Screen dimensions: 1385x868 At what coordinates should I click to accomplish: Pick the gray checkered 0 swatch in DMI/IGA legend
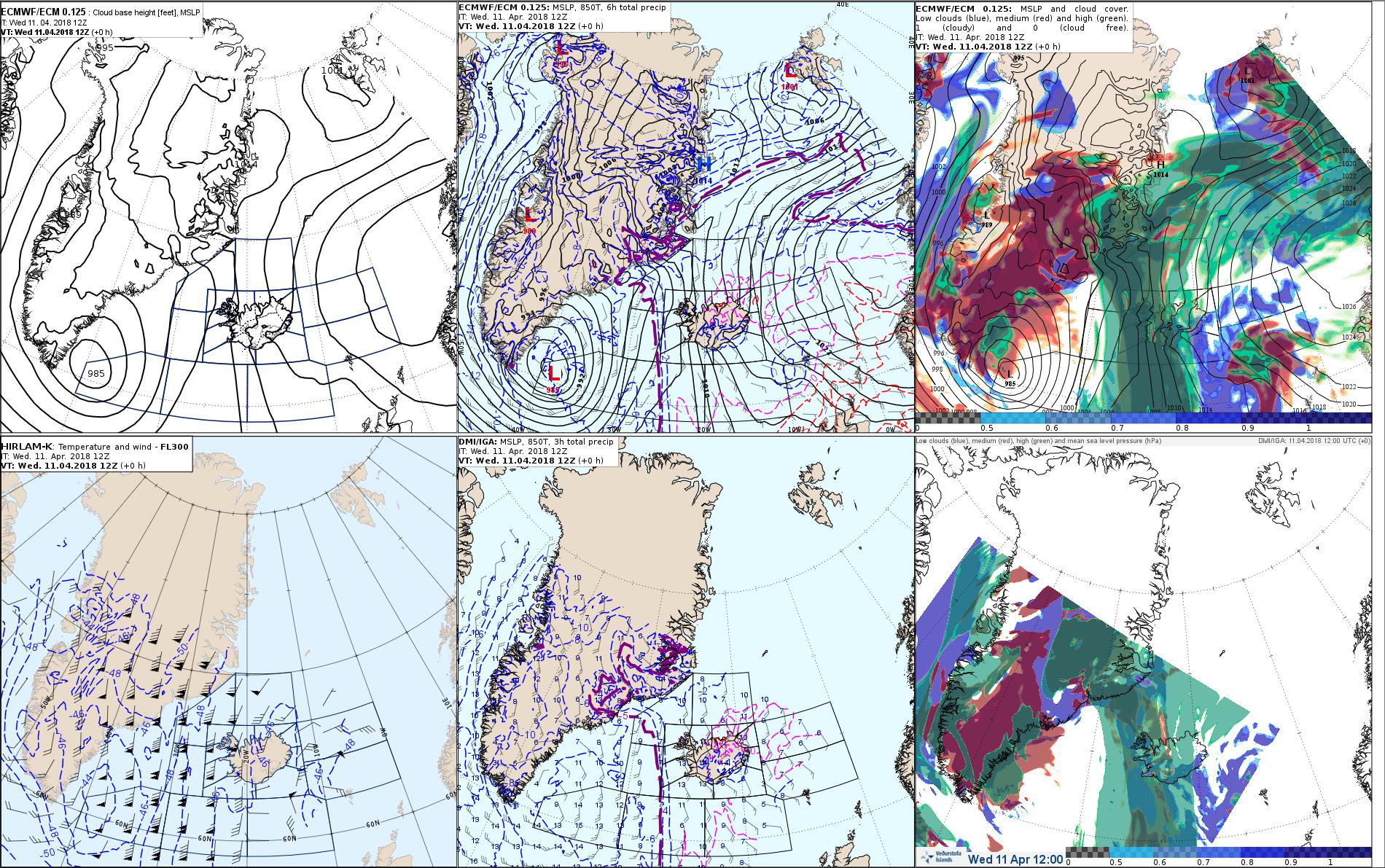1087,851
